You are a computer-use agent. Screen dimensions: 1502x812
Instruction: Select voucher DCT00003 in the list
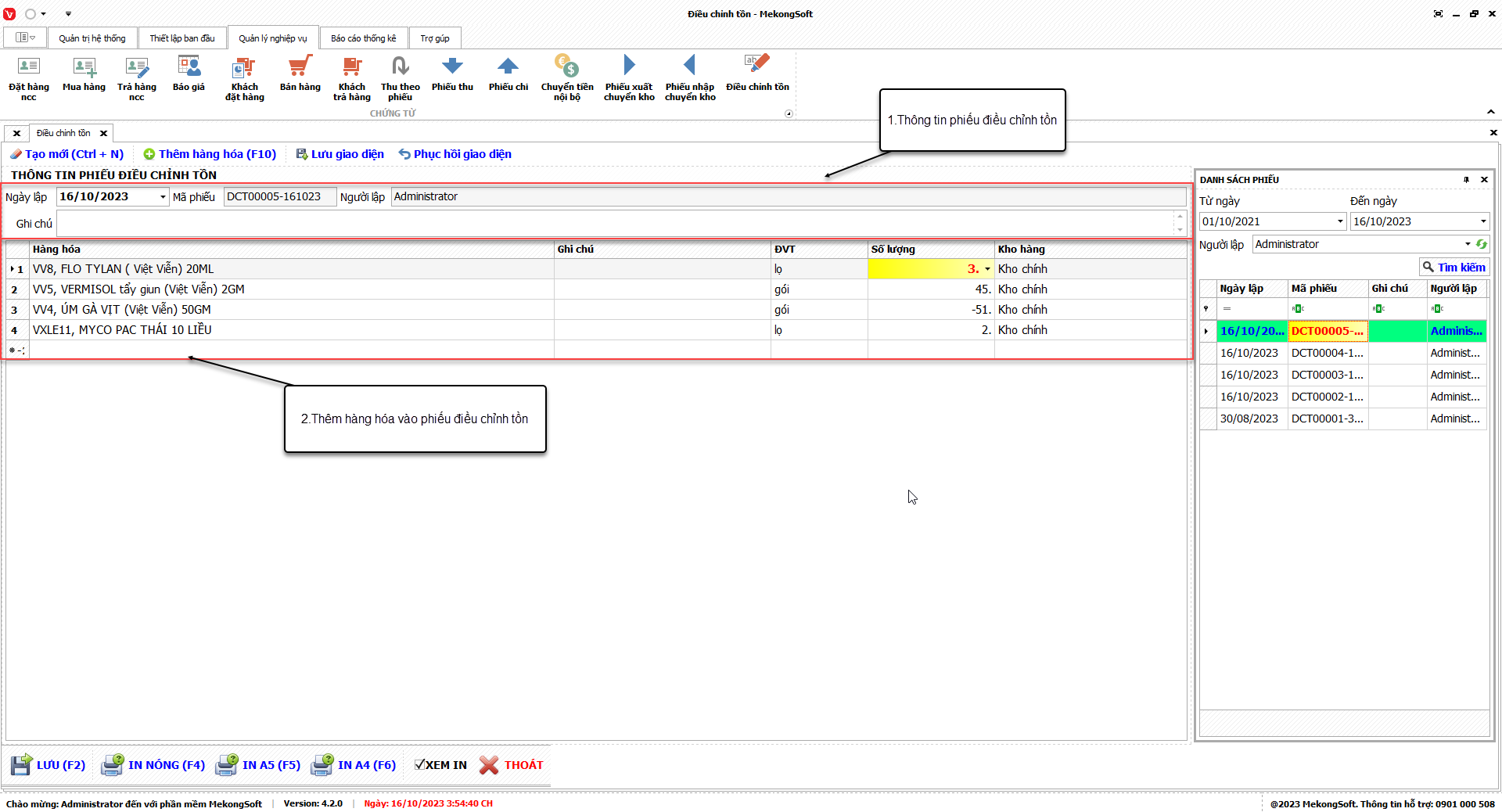tap(1327, 375)
